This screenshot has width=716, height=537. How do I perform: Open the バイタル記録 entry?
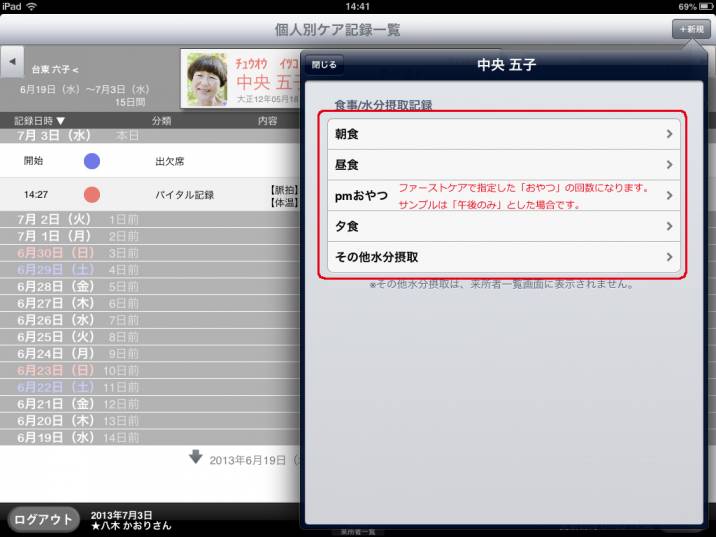pos(184,195)
